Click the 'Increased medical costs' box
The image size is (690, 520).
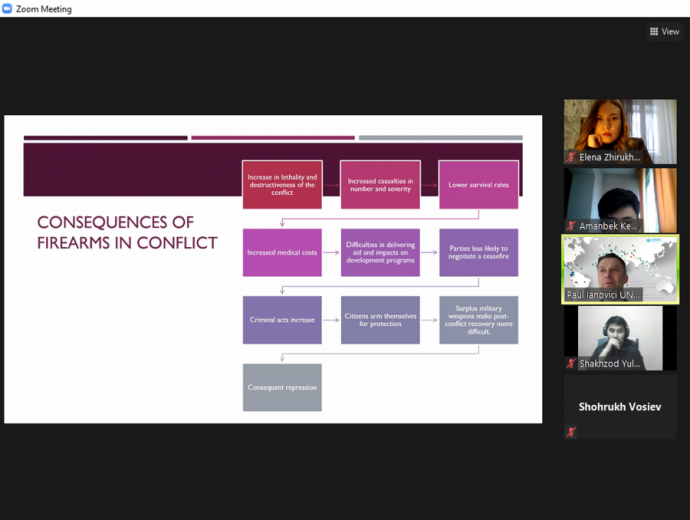(x=282, y=253)
